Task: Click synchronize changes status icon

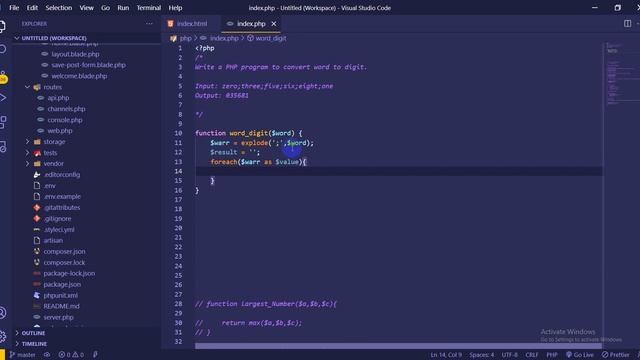Action: coord(47,355)
